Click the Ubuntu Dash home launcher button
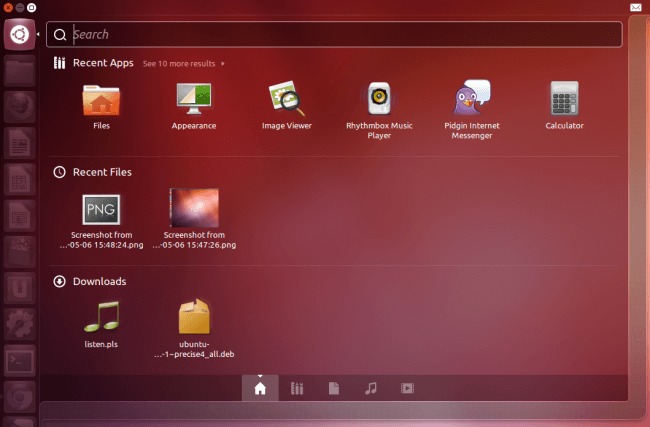The width and height of the screenshot is (650, 427). [19, 34]
